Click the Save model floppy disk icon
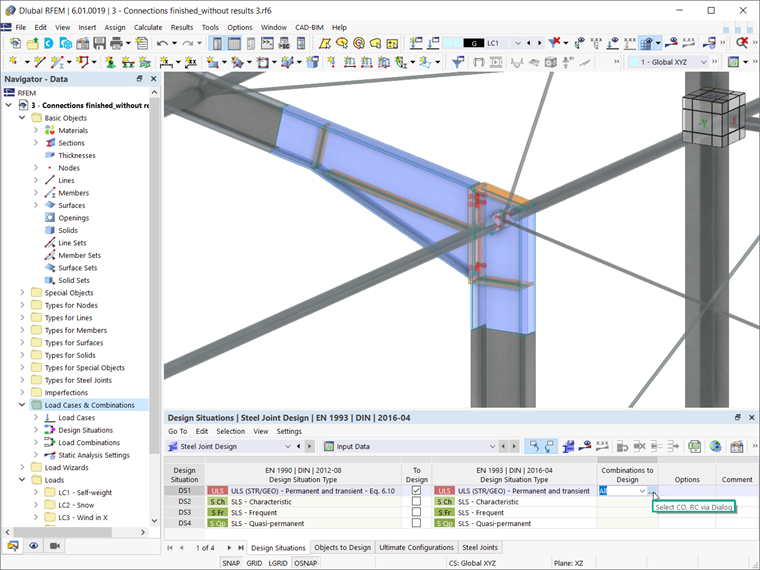The width and height of the screenshot is (760, 570). tap(99, 44)
